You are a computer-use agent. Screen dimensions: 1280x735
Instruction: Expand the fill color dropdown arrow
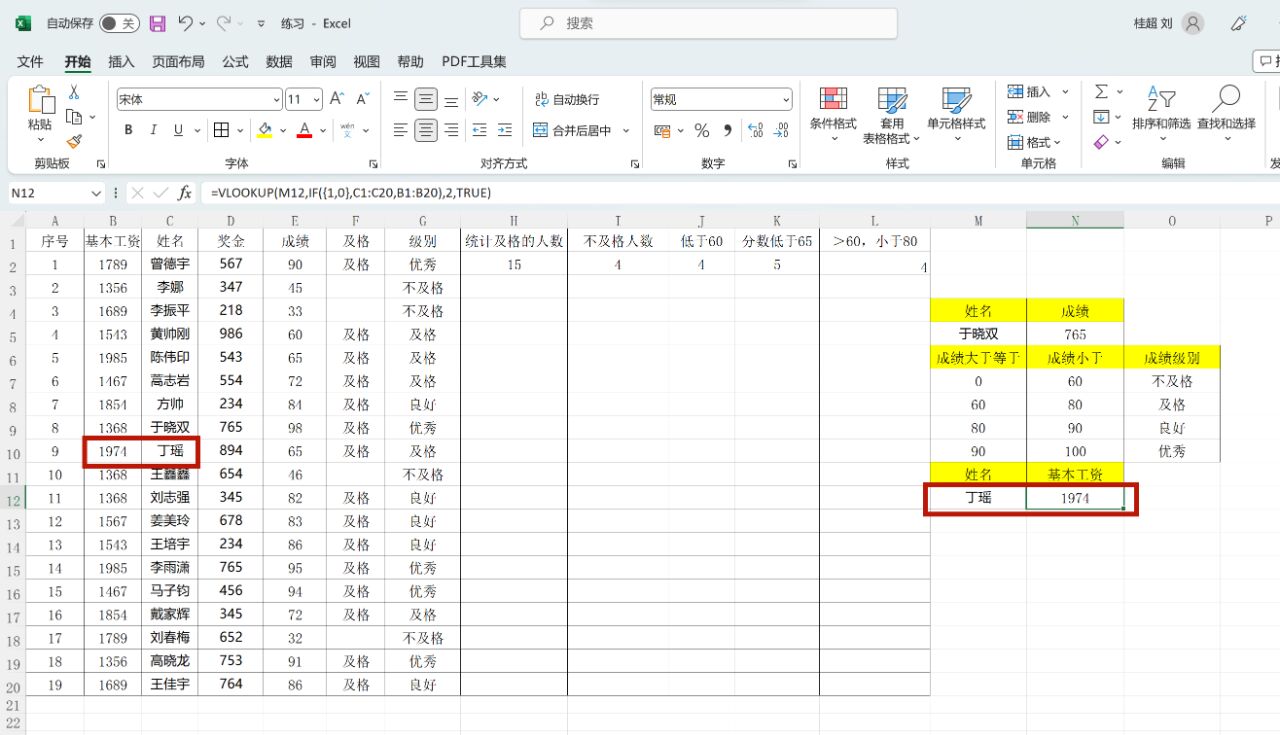(283, 130)
